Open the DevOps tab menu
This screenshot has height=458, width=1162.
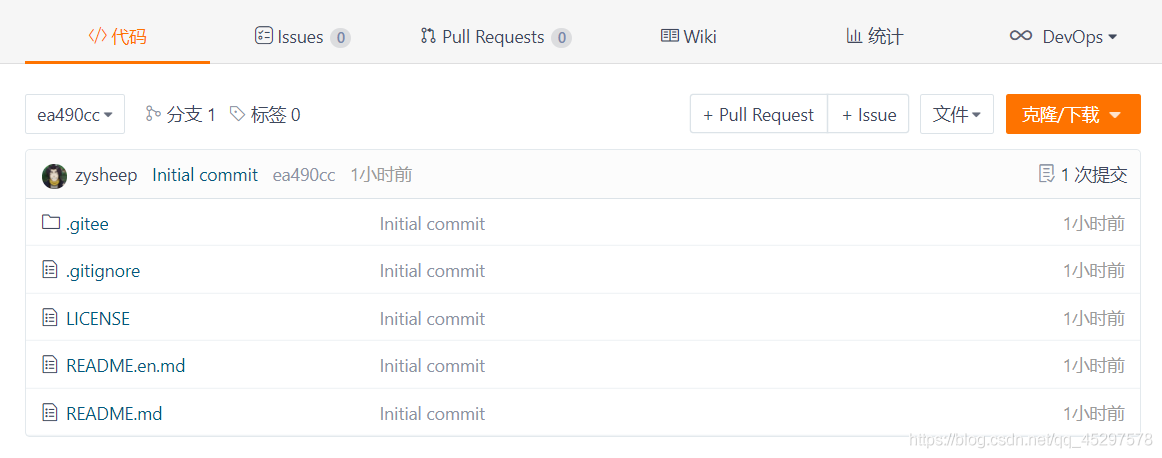(x=1064, y=37)
